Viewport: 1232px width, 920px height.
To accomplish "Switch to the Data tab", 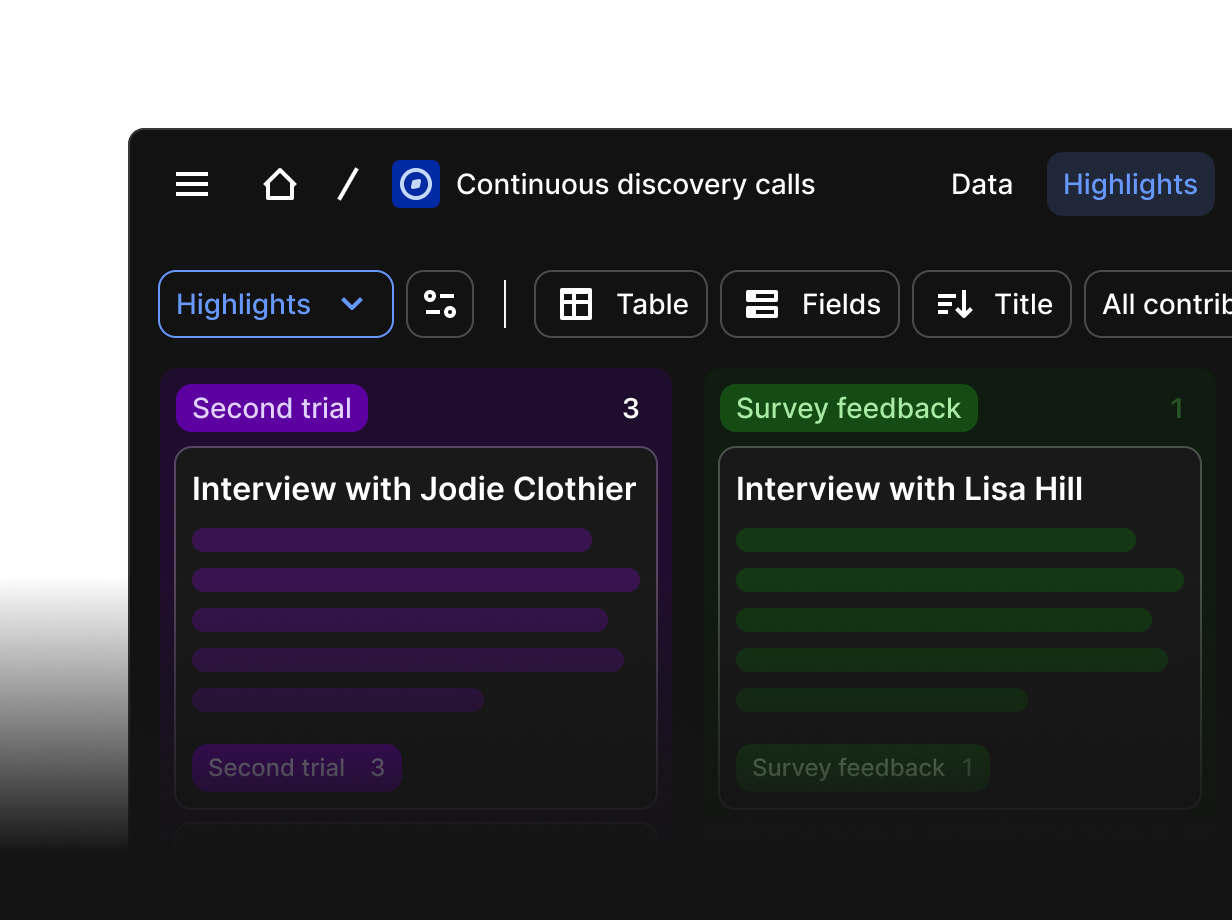I will [981, 184].
